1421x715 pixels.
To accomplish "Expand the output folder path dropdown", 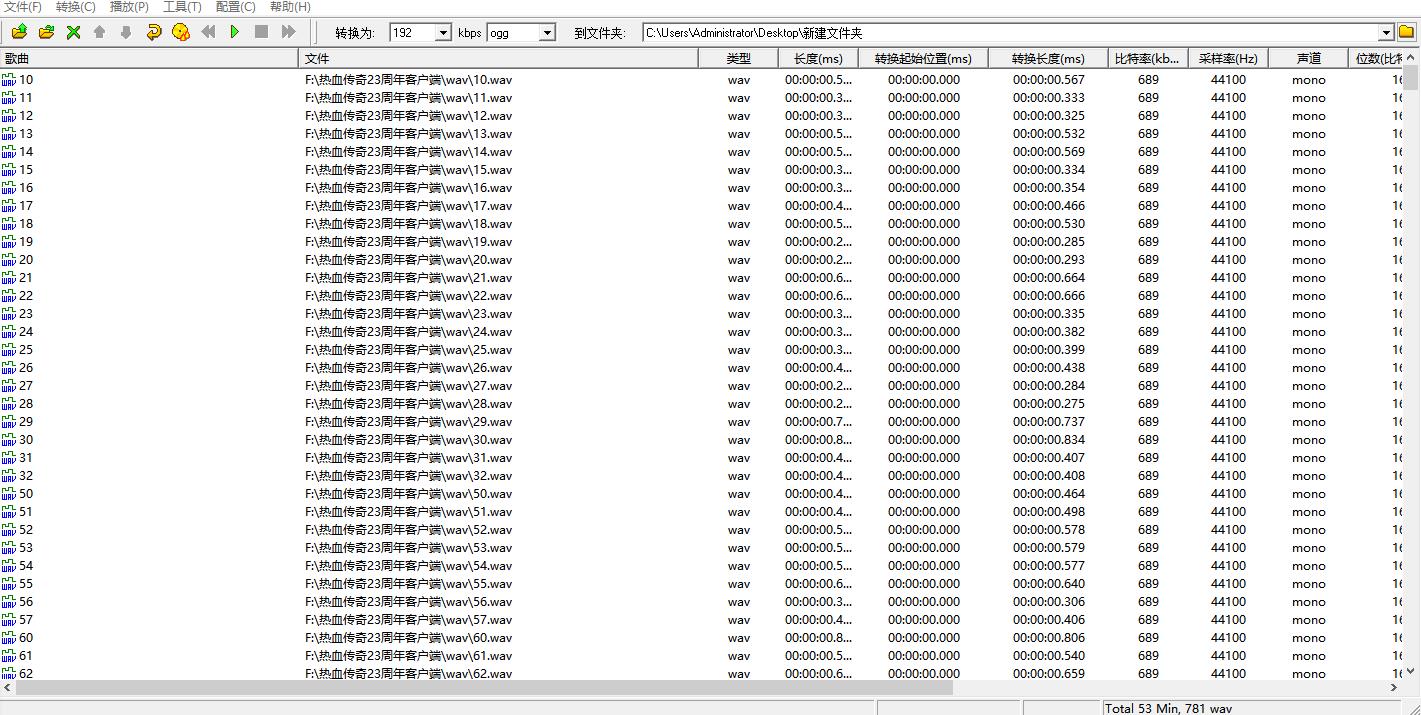I will (1386, 33).
